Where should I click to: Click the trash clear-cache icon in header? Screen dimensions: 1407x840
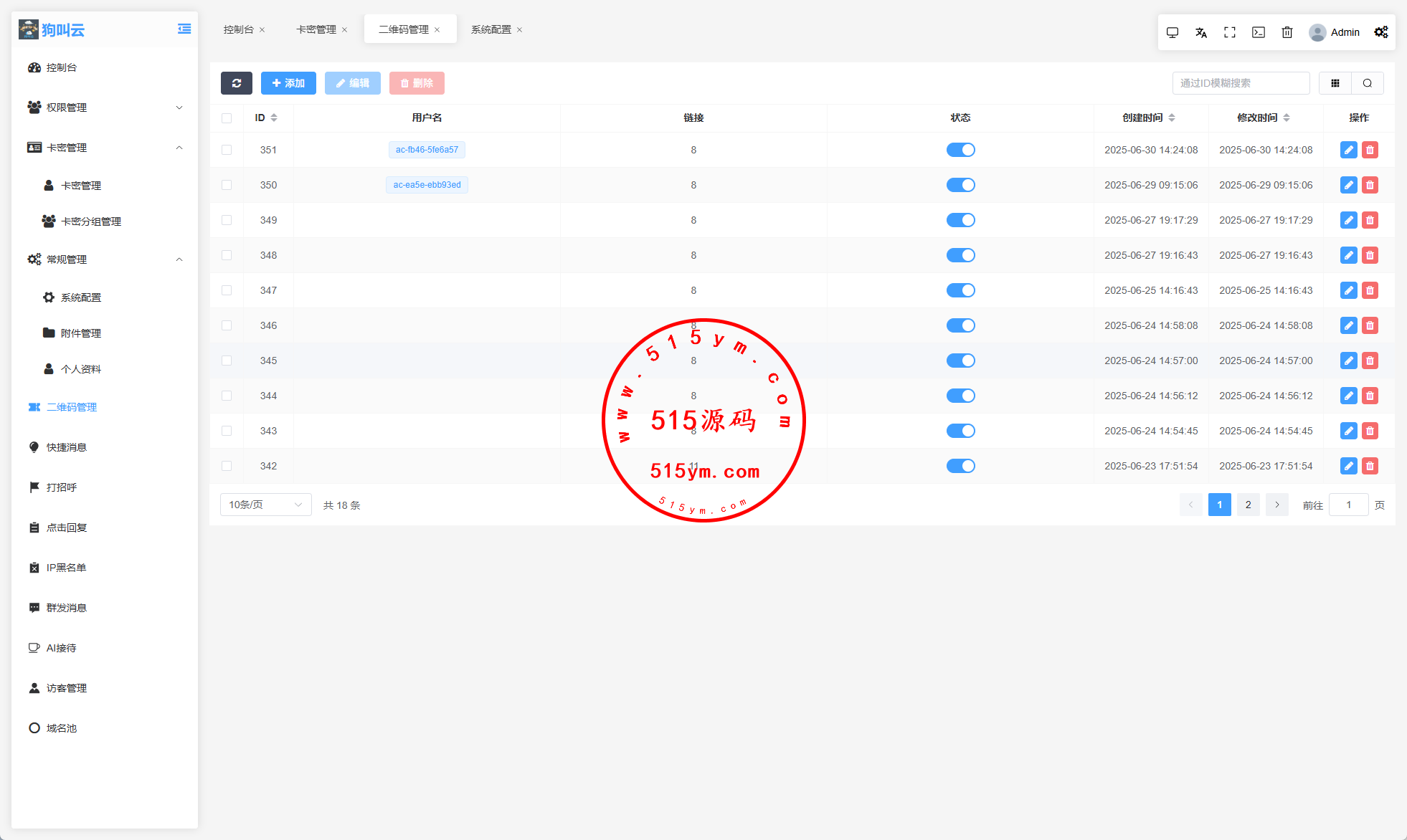click(x=1287, y=32)
